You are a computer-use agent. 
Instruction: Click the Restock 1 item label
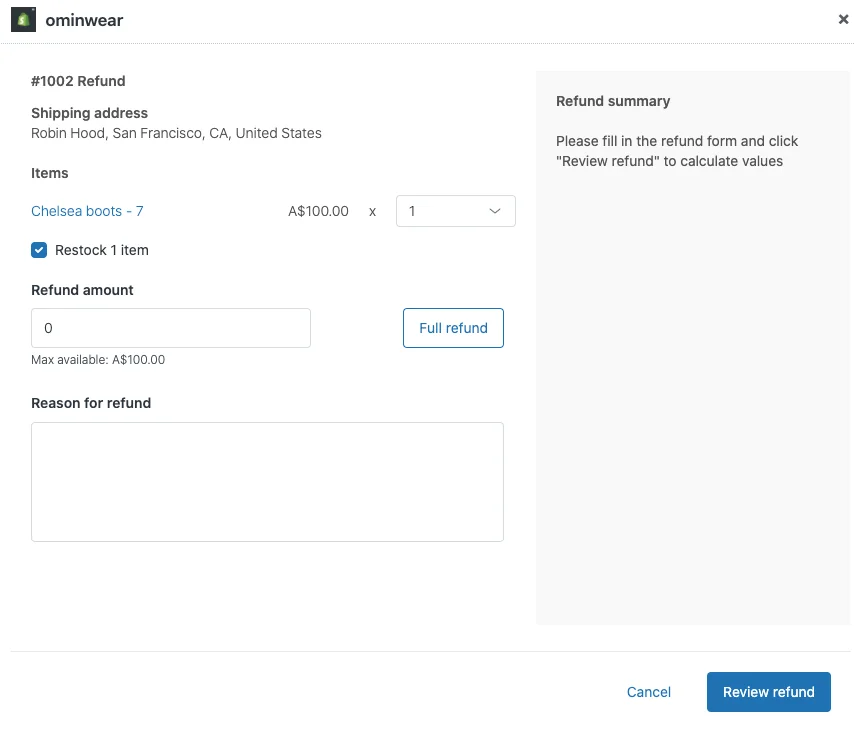coord(102,250)
